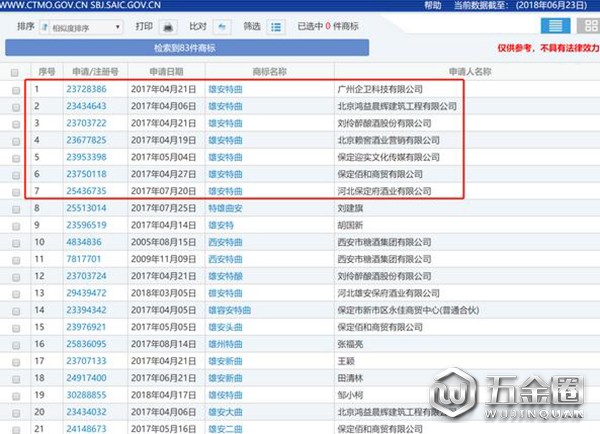
Task: Select applicant 河北保定府酒业有限公司
Action: [384, 191]
